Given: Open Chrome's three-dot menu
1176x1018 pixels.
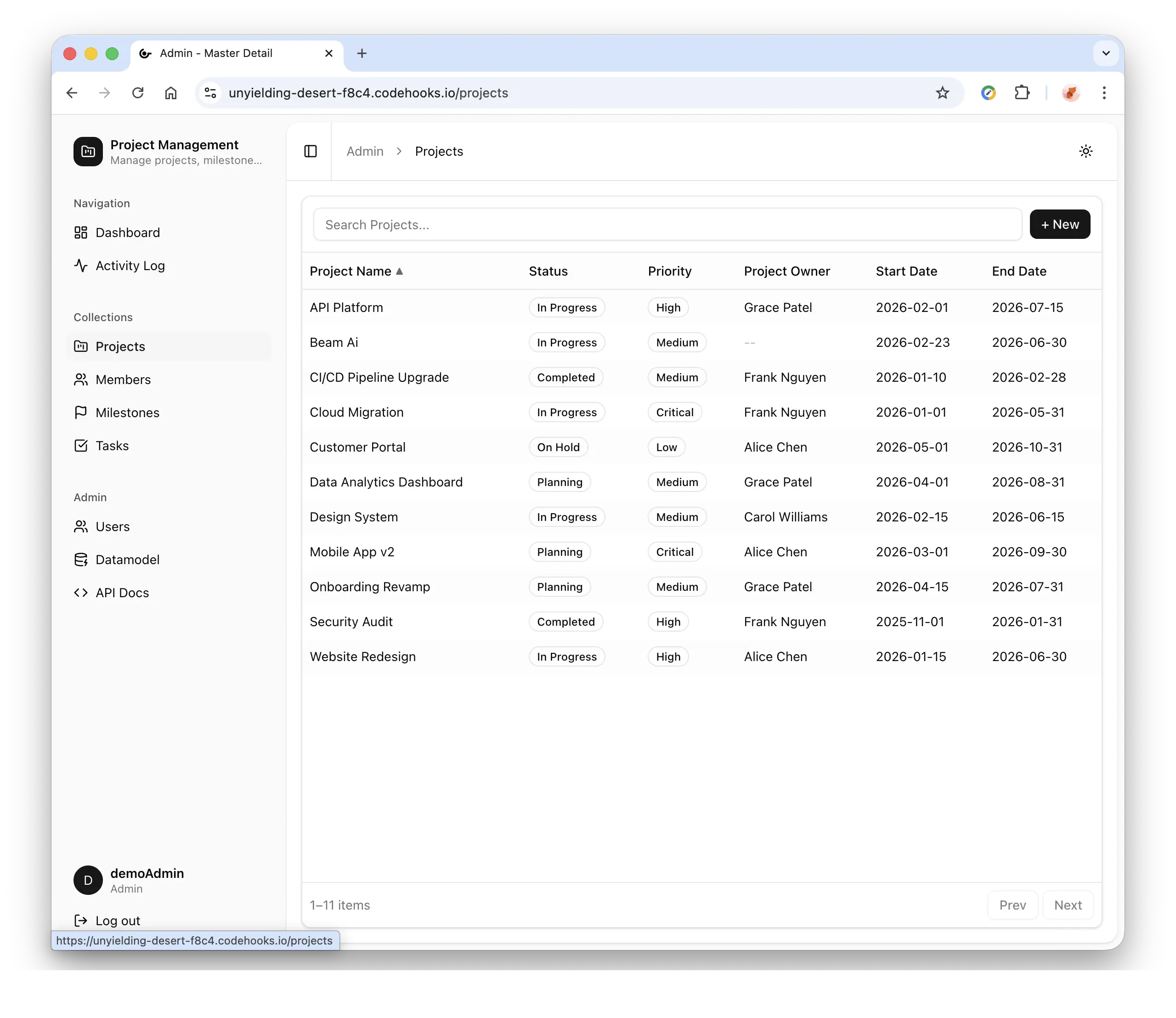Looking at the screenshot, I should tap(1104, 93).
